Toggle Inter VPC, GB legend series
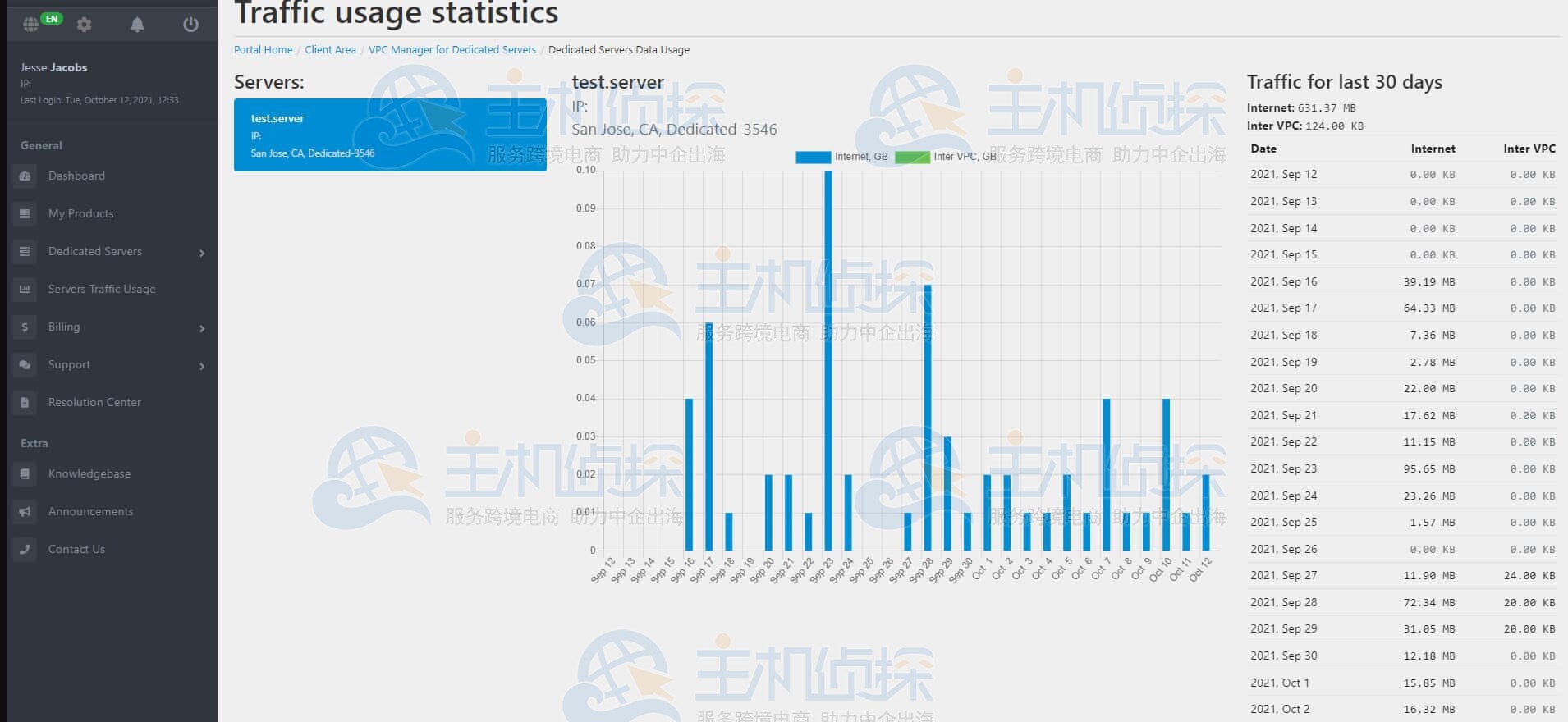Image resolution: width=1568 pixels, height=722 pixels. pyautogui.click(x=944, y=157)
